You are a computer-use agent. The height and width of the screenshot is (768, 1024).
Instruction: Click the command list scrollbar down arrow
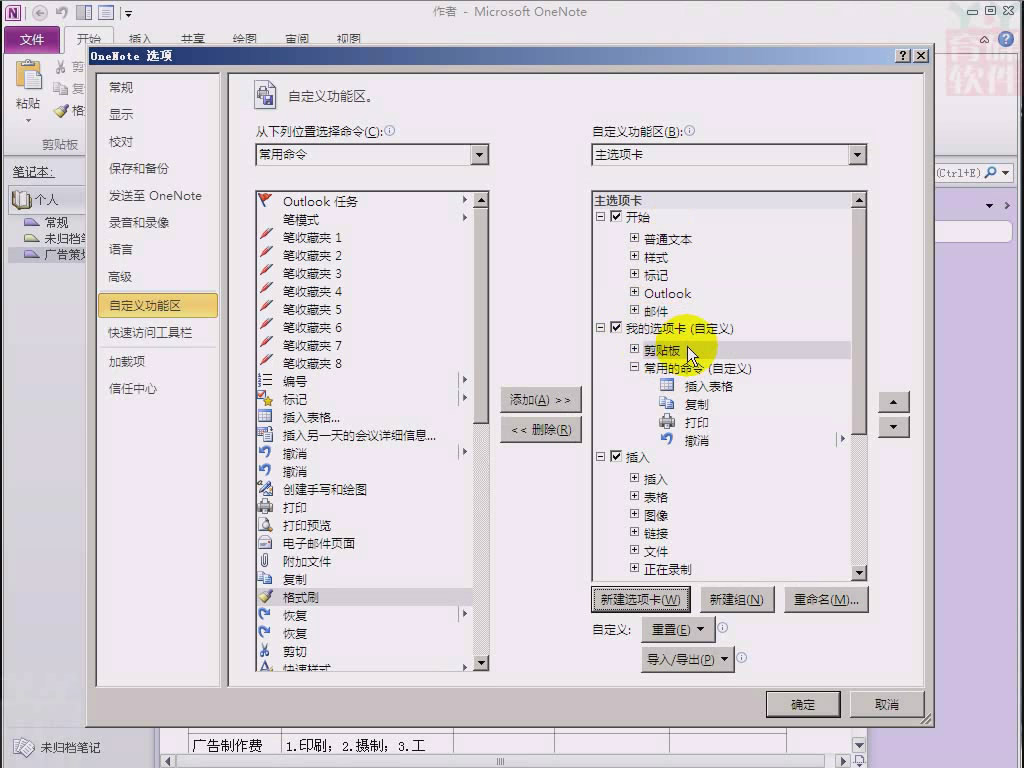tap(481, 663)
